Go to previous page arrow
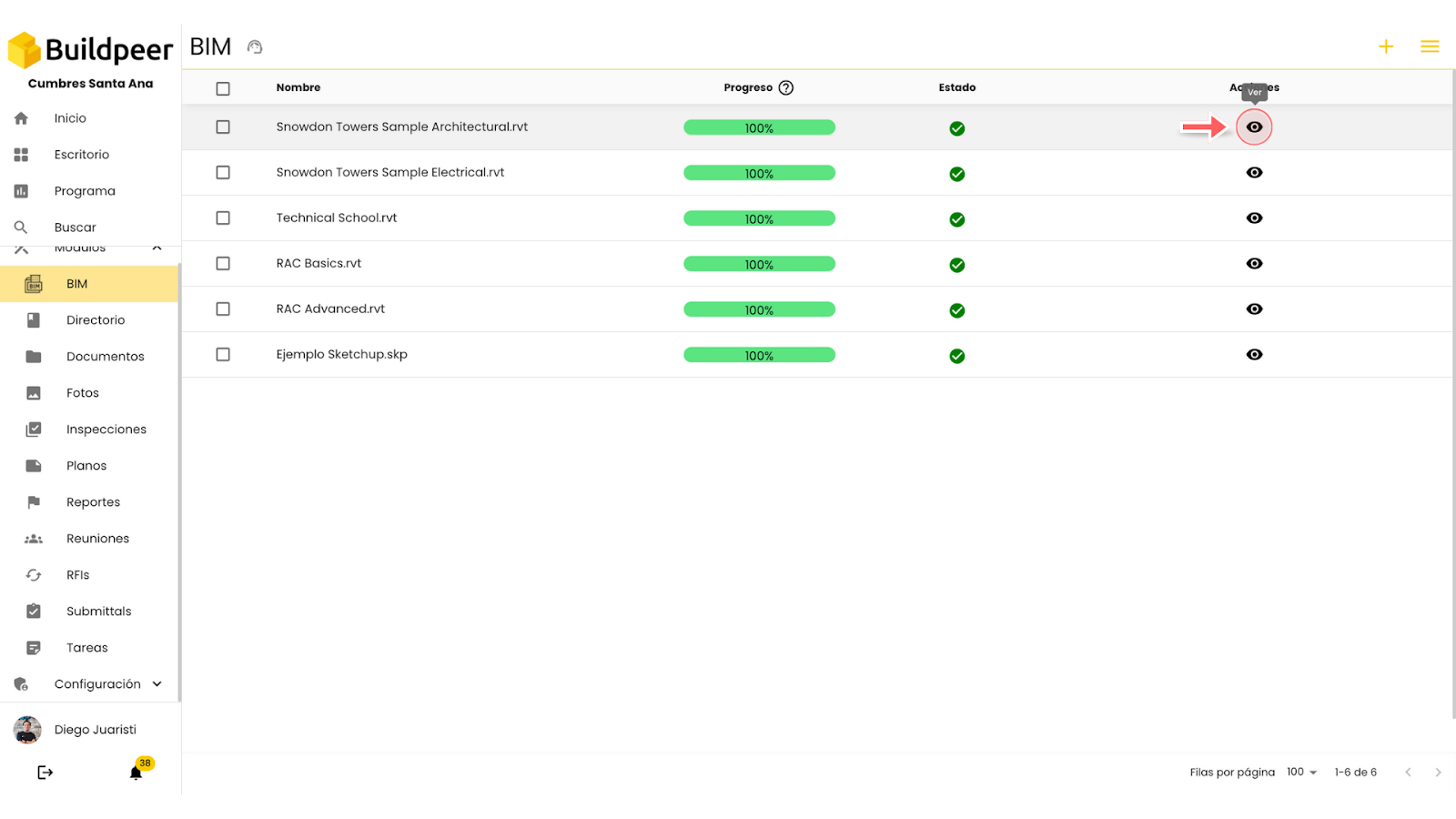 click(x=1408, y=773)
